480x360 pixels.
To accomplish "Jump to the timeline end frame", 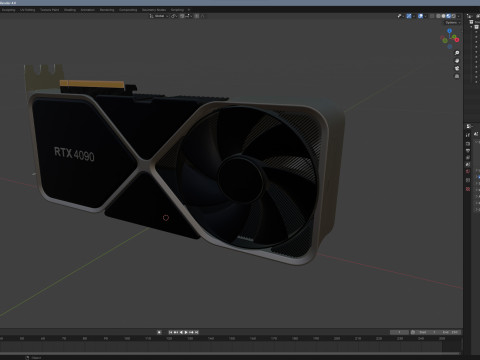I will [x=197, y=332].
